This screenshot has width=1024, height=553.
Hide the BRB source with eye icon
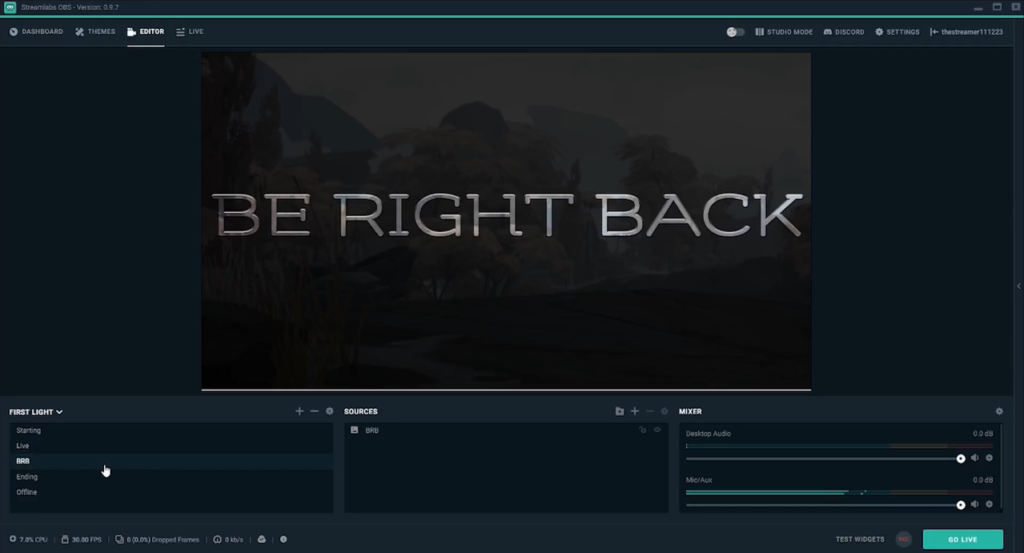[x=657, y=430]
